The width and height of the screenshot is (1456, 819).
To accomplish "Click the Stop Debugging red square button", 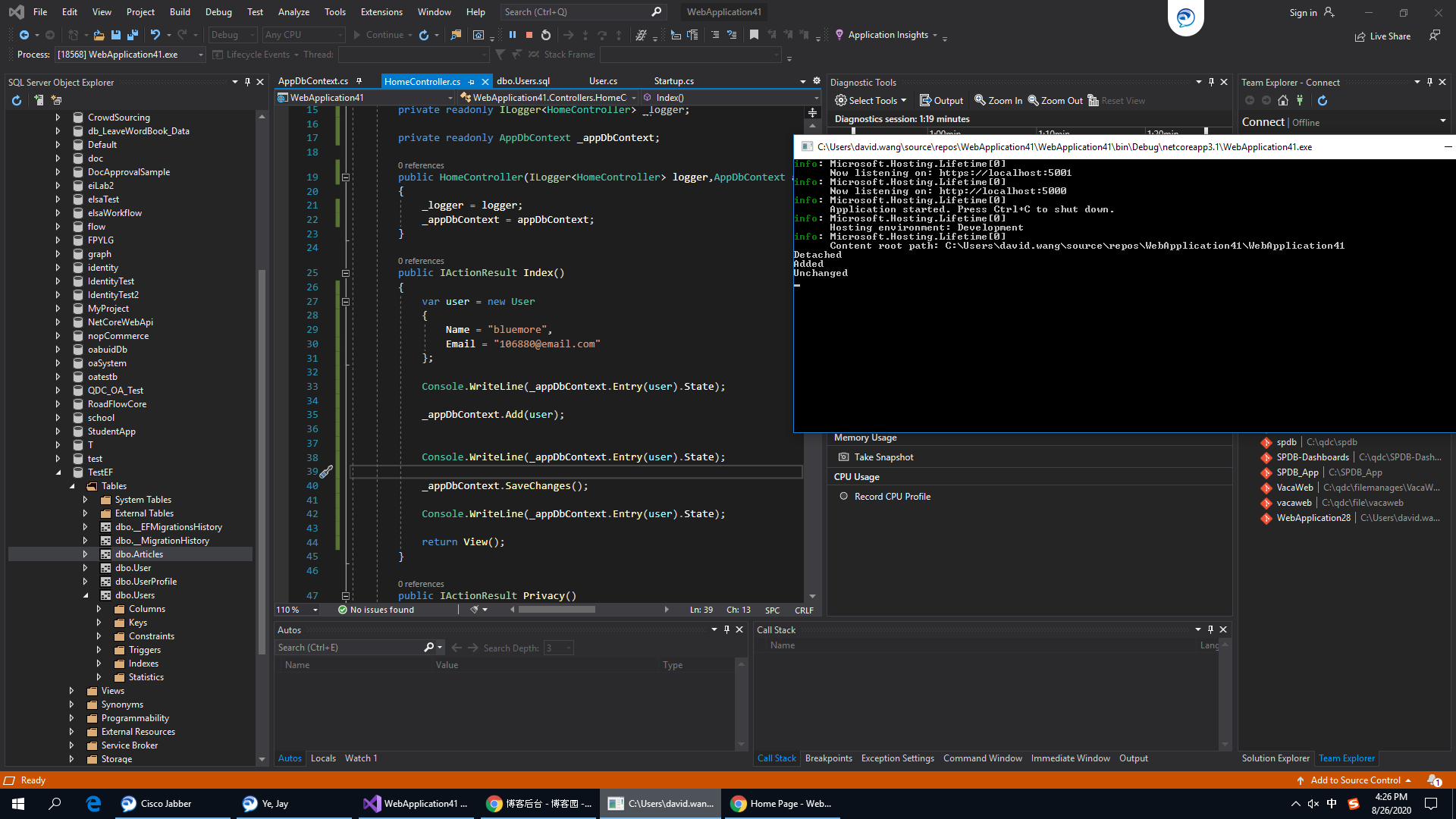I will coord(529,35).
